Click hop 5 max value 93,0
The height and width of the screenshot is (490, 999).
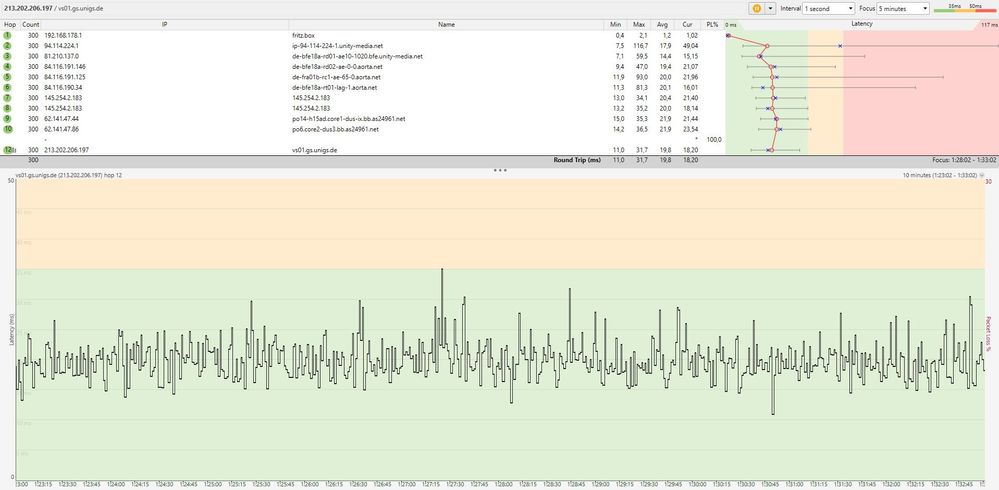click(642, 77)
